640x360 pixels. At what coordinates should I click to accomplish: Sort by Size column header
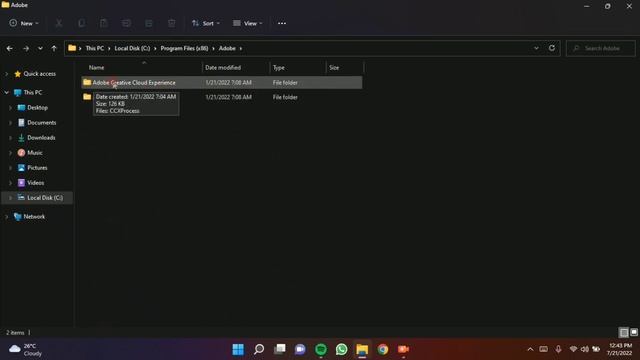334,67
